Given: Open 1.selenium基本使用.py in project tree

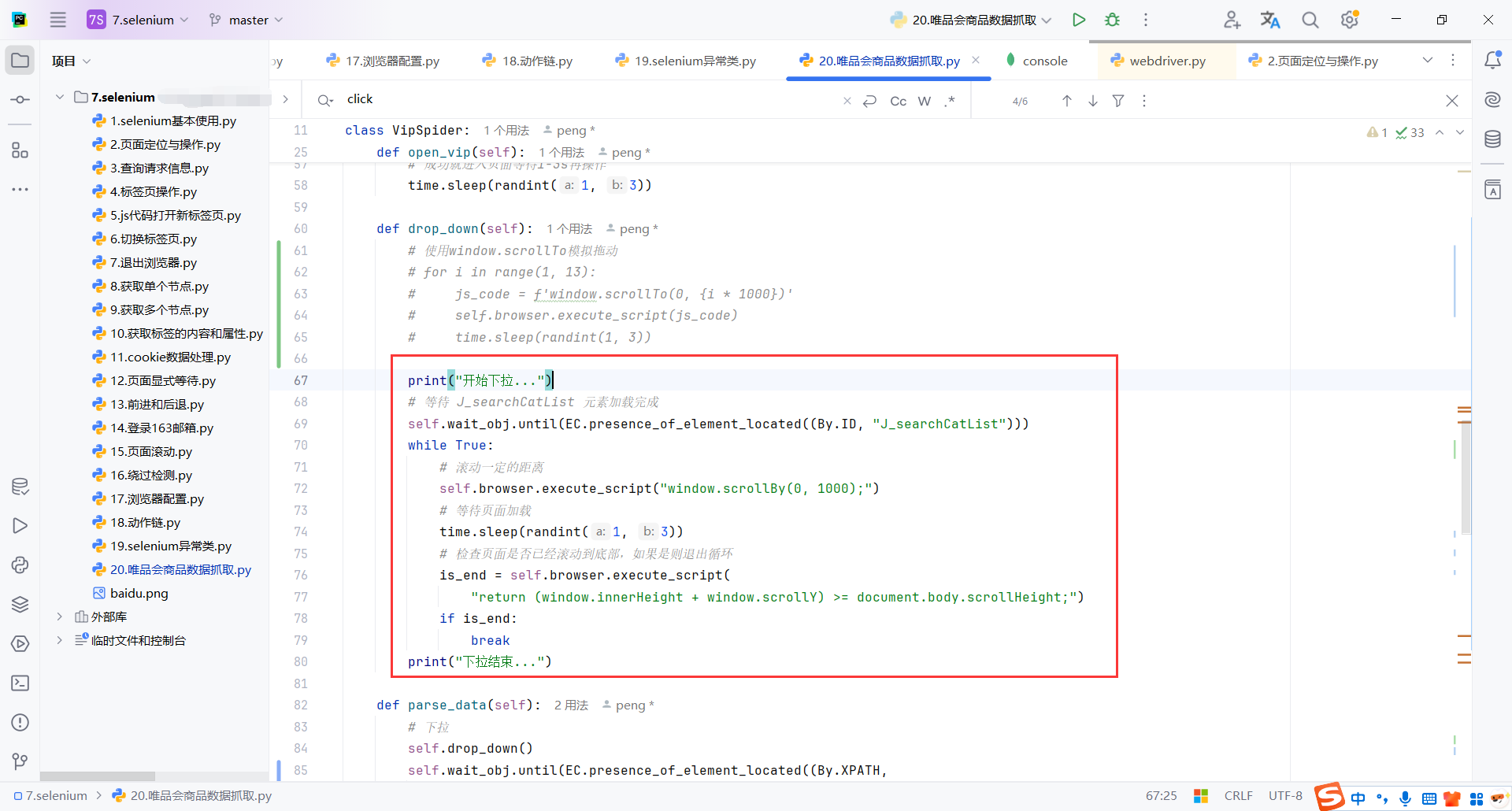Looking at the screenshot, I should [x=164, y=120].
